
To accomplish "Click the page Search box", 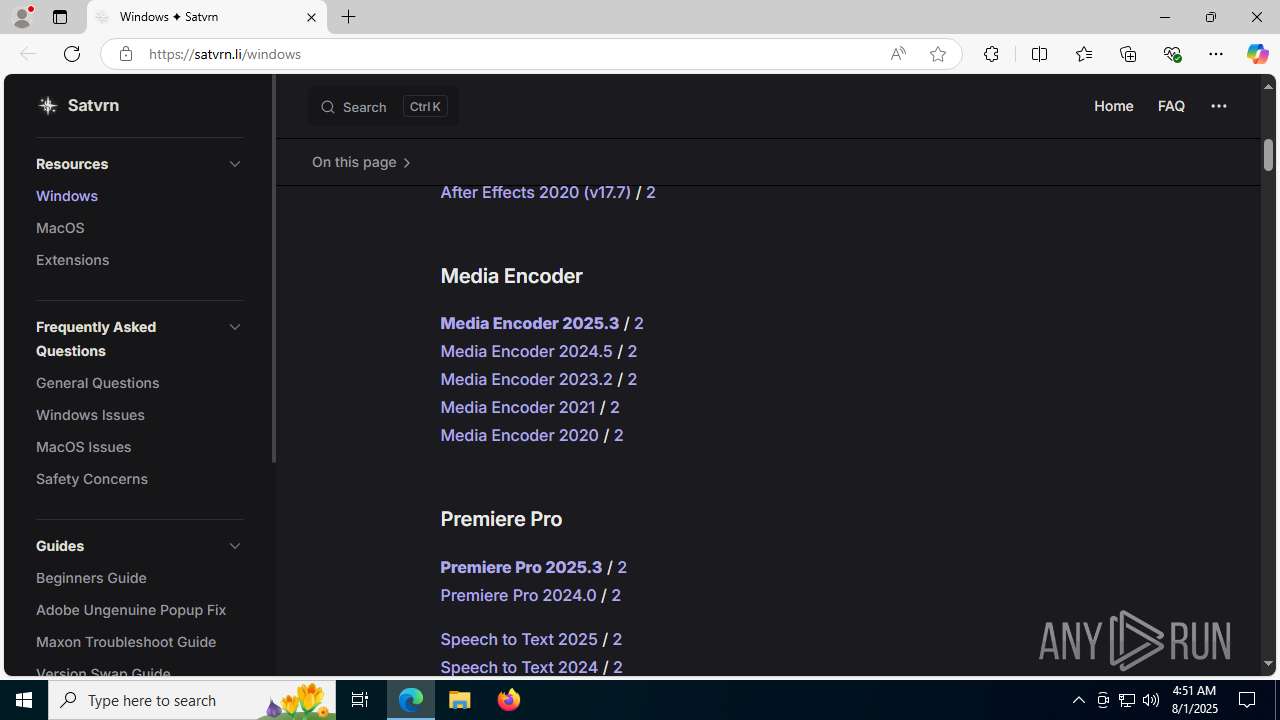I will tap(384, 107).
